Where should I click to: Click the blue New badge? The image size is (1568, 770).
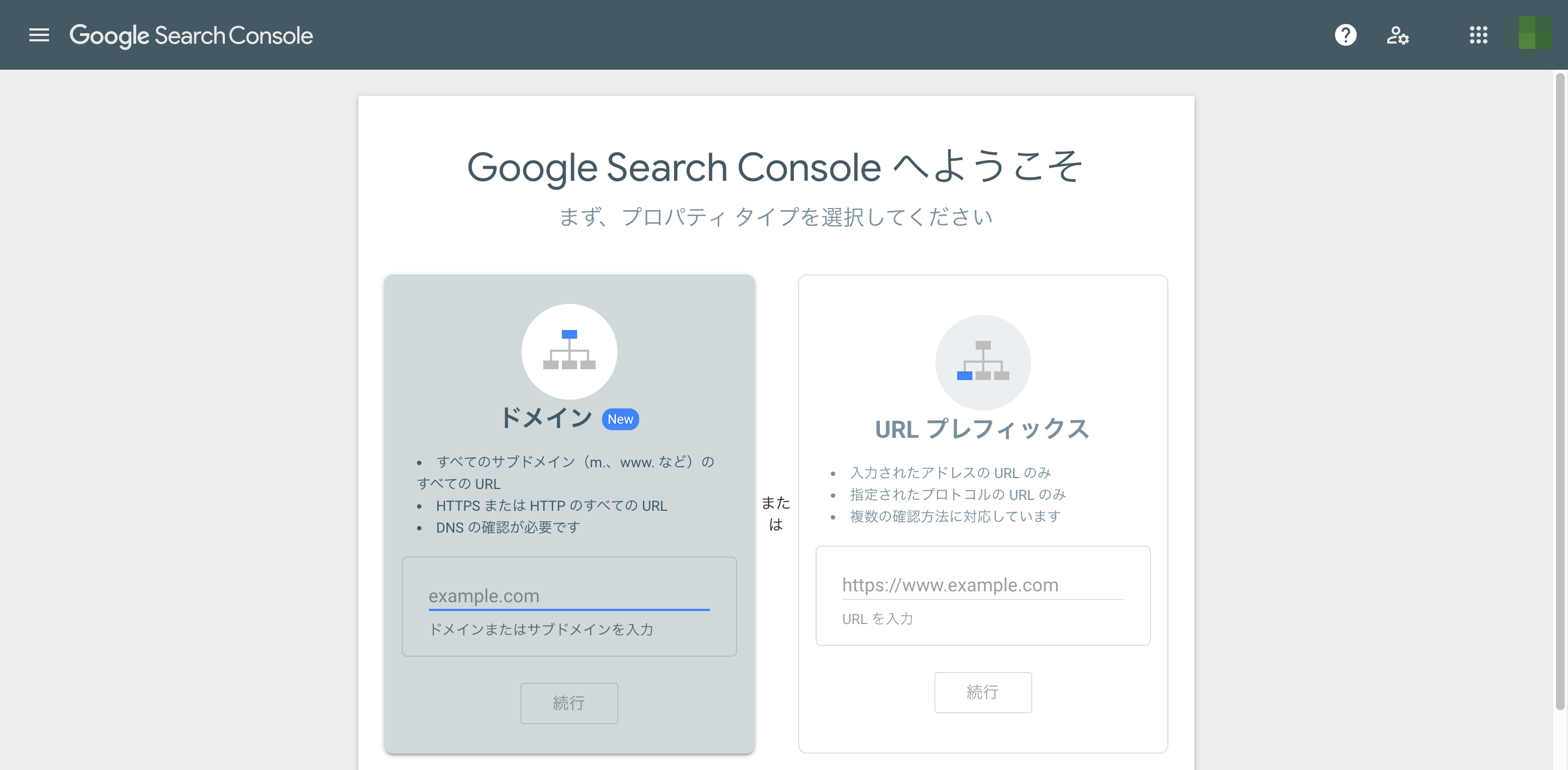[x=620, y=419]
